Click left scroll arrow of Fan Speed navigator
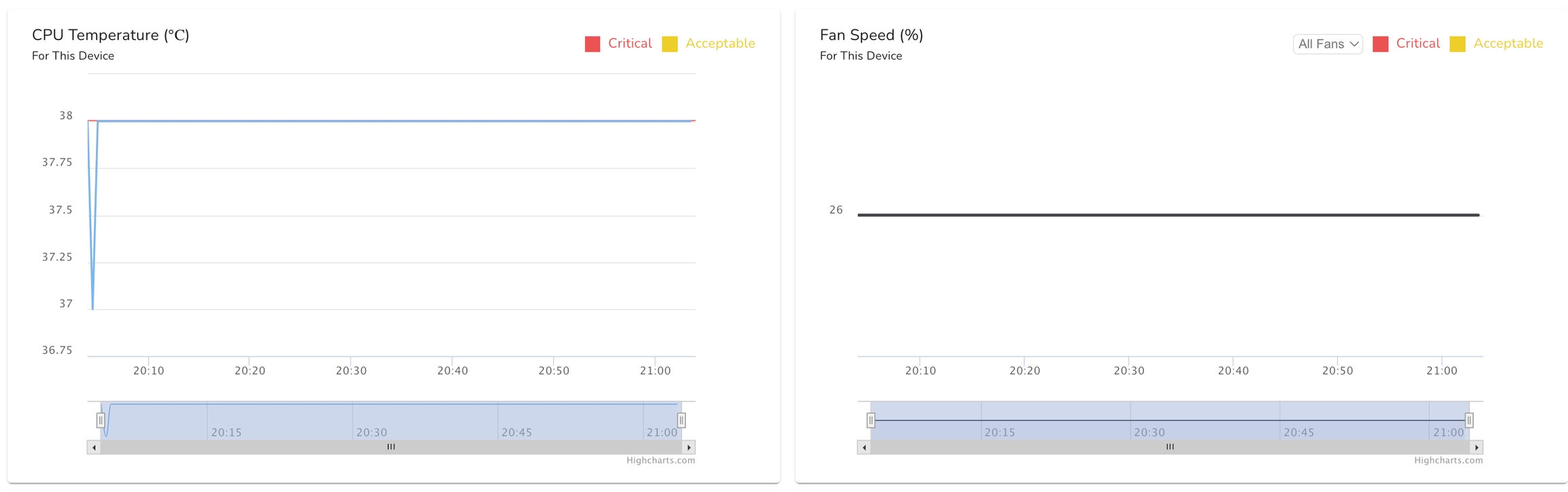The height and width of the screenshot is (492, 1568). [x=864, y=448]
